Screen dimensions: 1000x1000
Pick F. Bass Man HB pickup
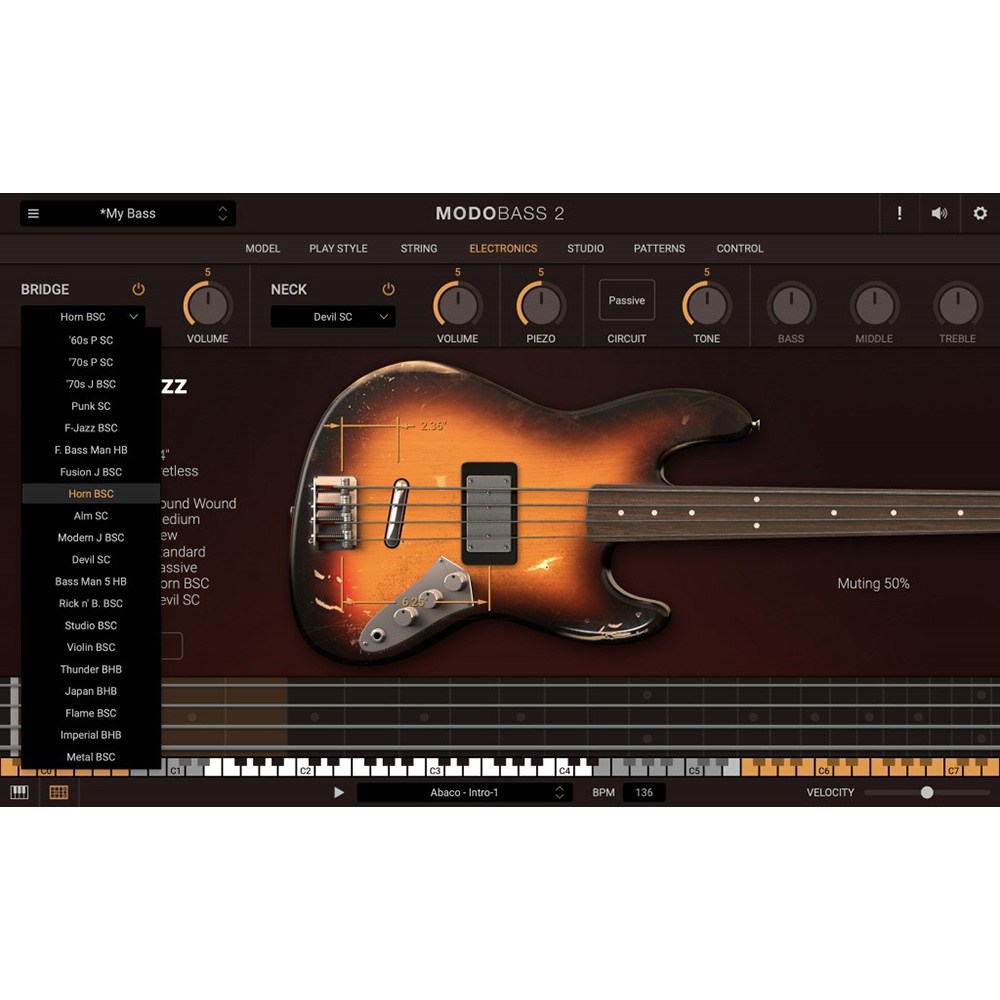point(91,450)
